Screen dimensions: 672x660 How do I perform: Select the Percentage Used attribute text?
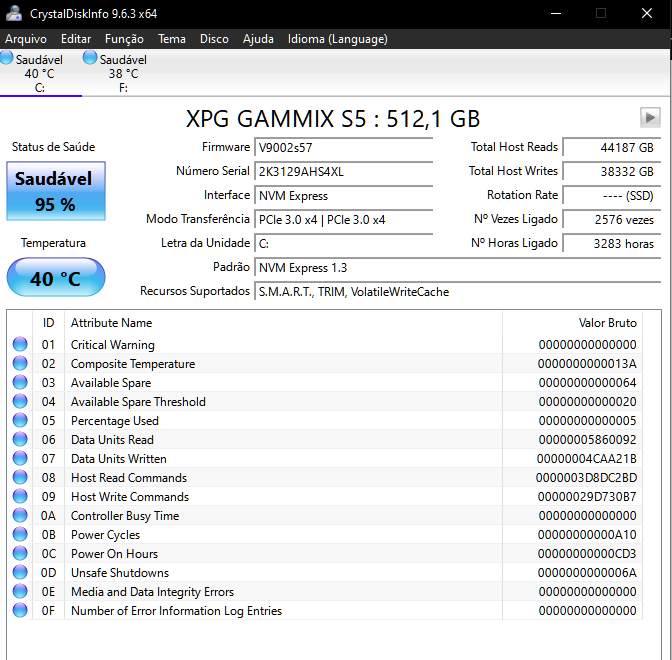coord(115,421)
